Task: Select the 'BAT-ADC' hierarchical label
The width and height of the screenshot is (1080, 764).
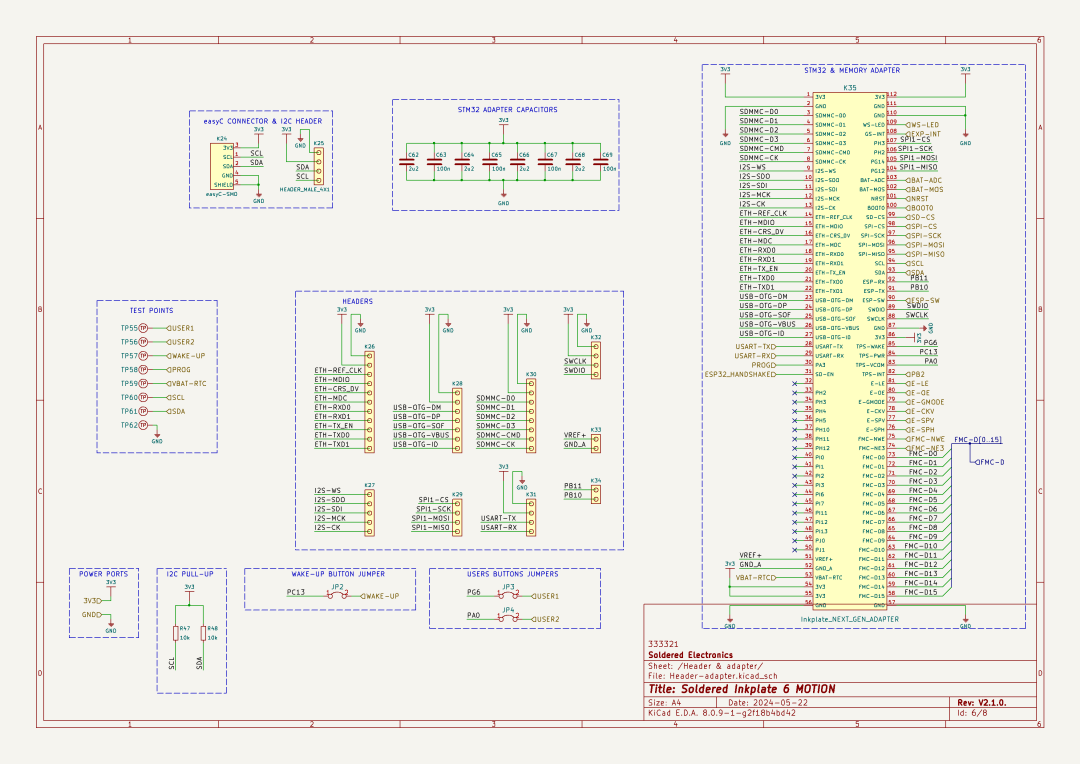Action: 924,180
